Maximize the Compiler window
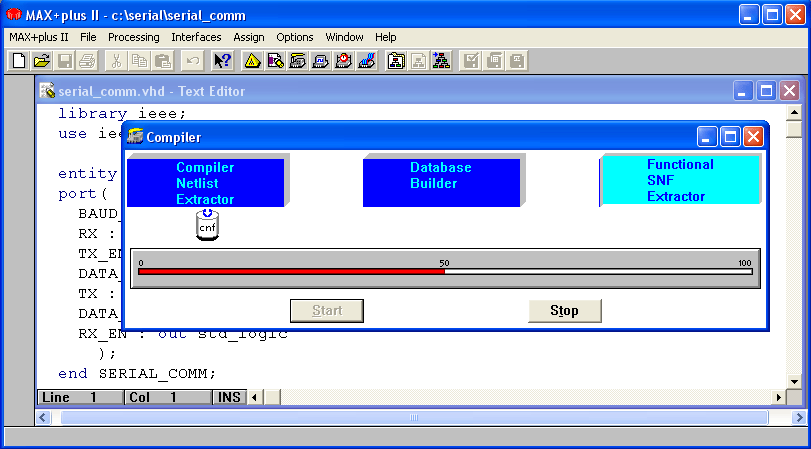 [x=730, y=137]
